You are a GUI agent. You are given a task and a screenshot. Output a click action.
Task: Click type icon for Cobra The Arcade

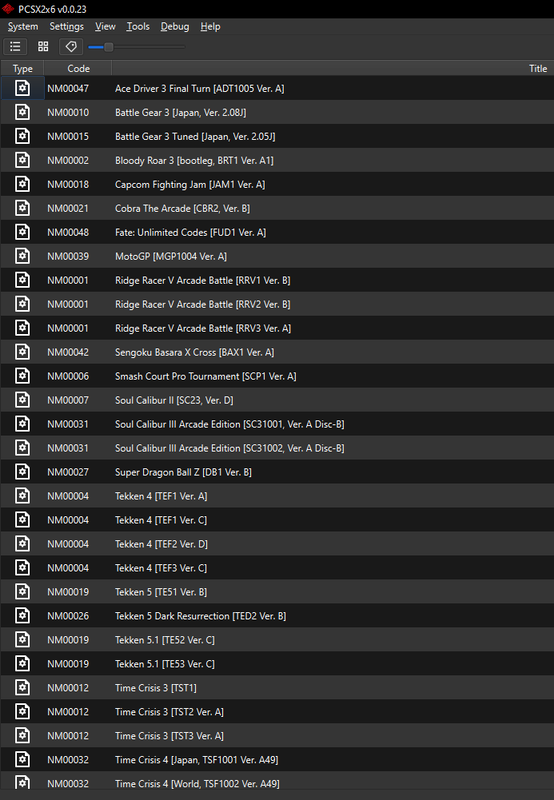(x=22, y=208)
